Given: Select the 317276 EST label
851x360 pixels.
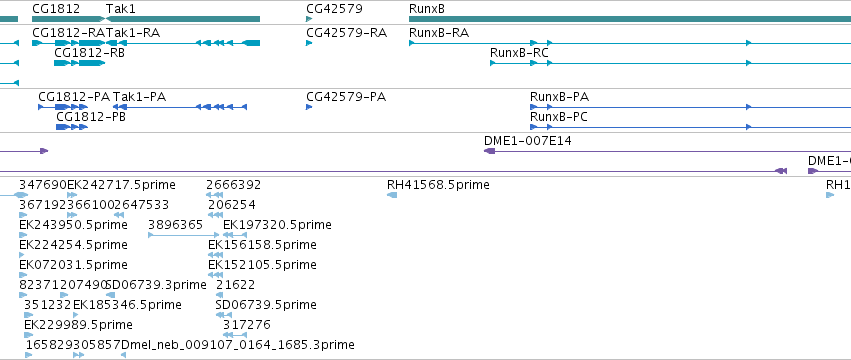Looking at the screenshot, I should click(x=246, y=325).
